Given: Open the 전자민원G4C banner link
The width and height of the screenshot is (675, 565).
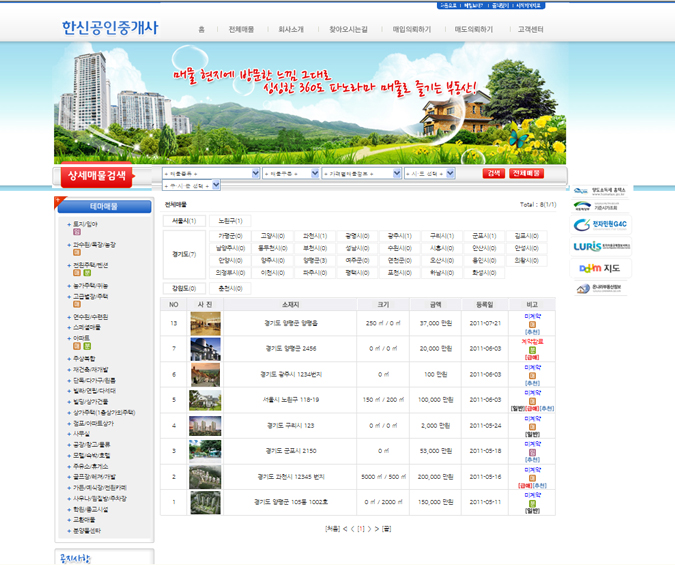Looking at the screenshot, I should point(601,225).
